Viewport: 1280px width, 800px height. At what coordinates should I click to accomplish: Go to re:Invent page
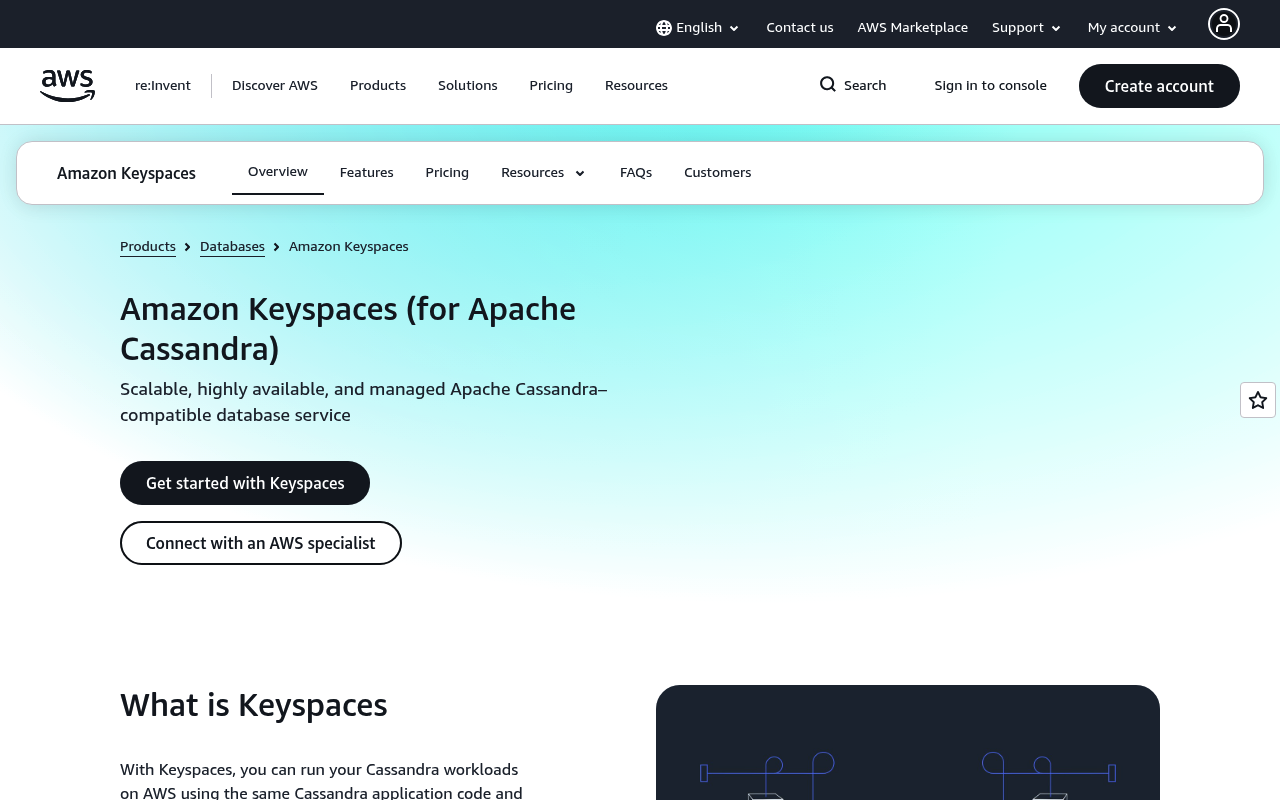pyautogui.click(x=163, y=86)
